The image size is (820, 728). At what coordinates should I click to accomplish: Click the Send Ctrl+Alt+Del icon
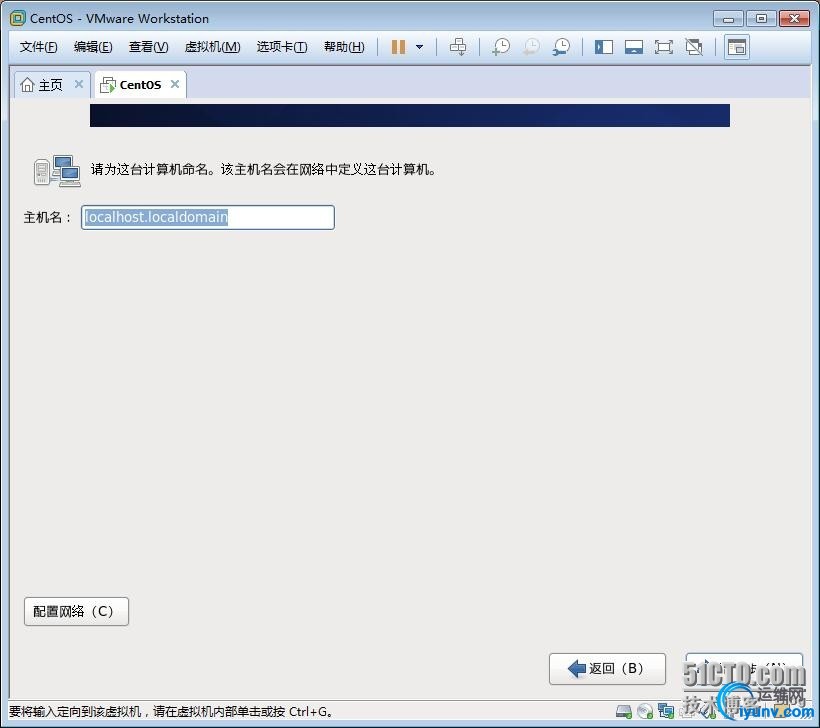point(458,47)
